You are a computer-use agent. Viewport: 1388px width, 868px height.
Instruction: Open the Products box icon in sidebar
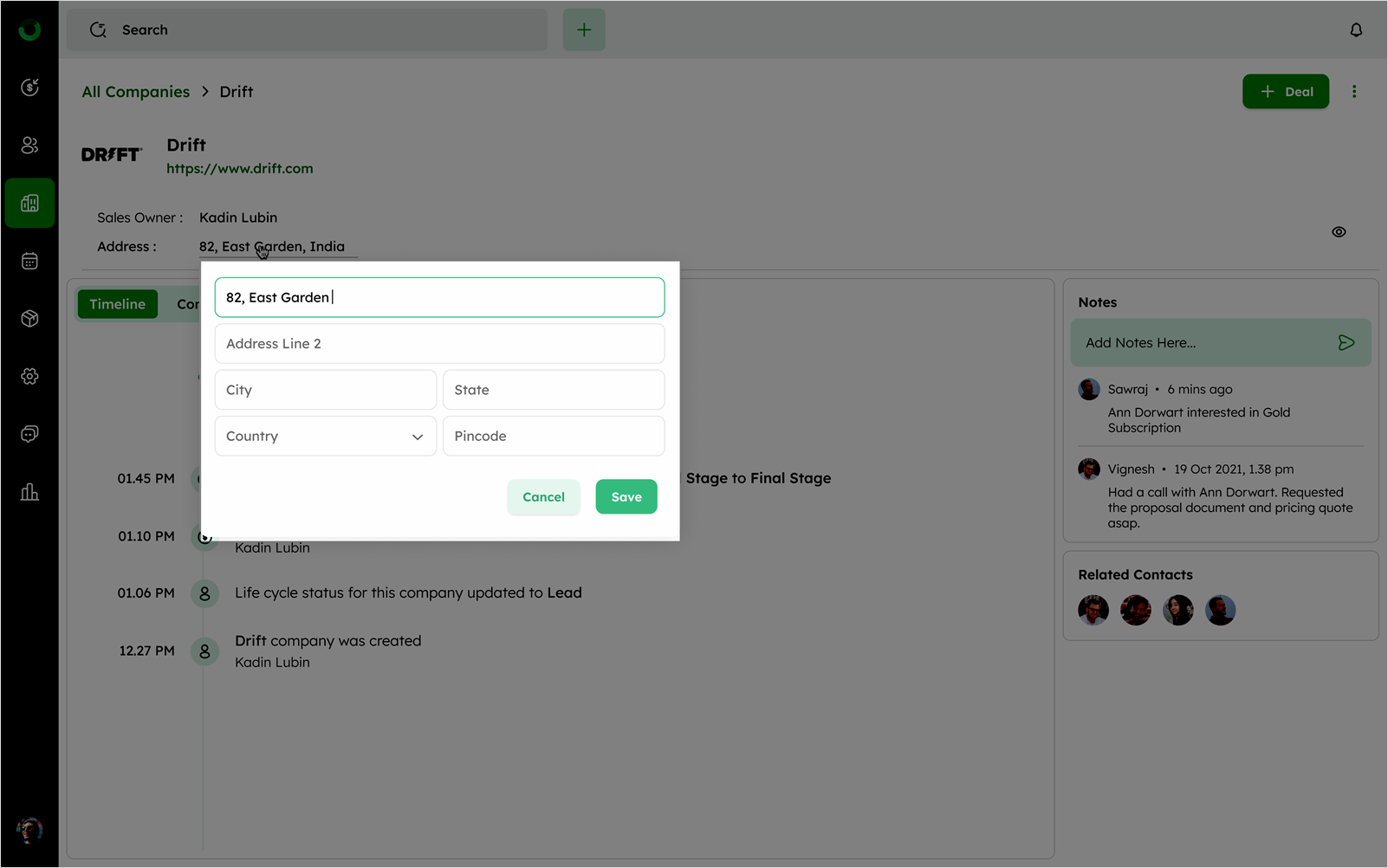pyautogui.click(x=29, y=319)
